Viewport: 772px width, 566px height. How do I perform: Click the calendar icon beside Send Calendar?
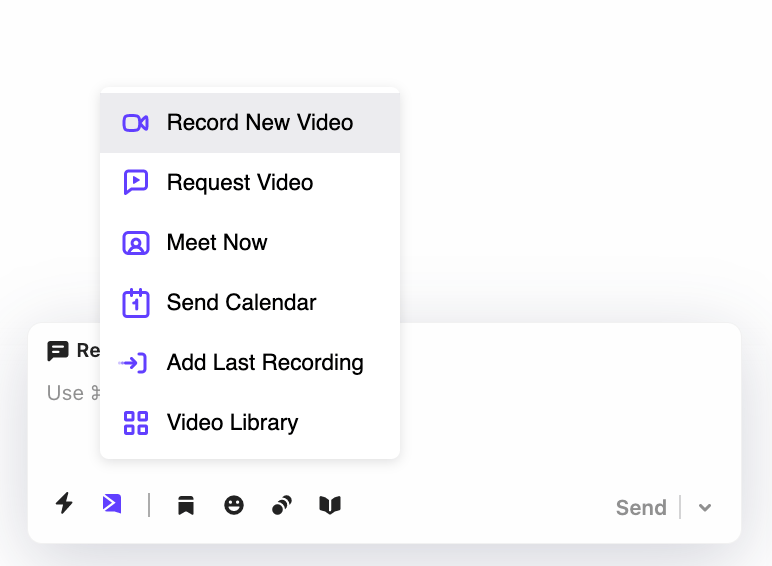click(135, 303)
